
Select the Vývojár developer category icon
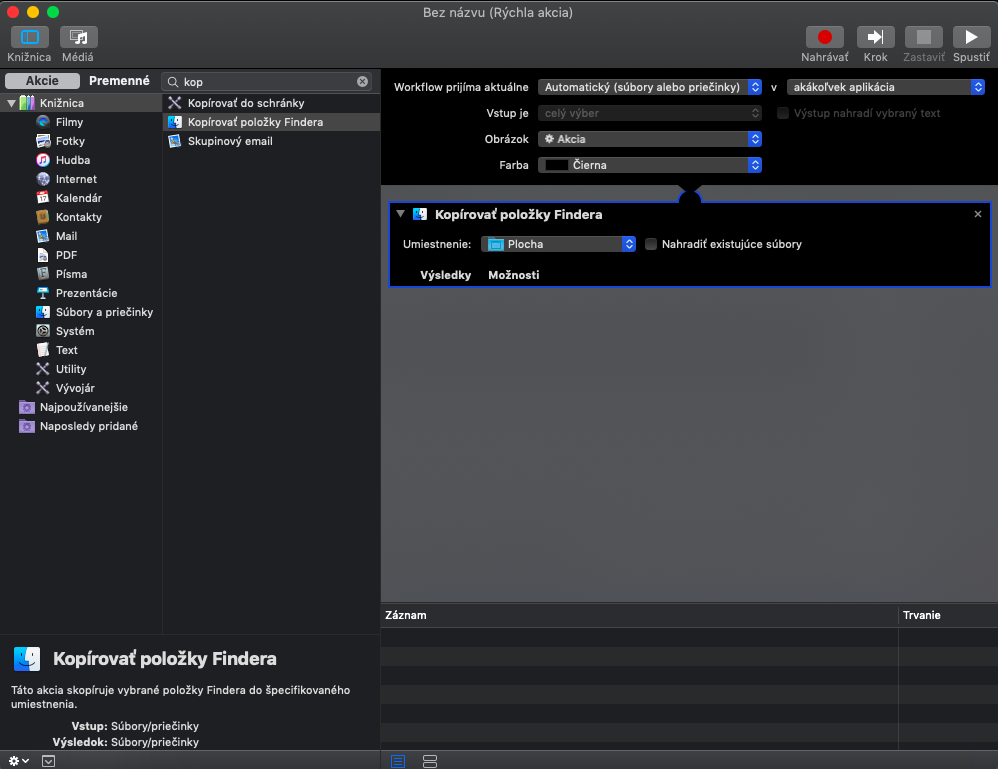coord(43,388)
